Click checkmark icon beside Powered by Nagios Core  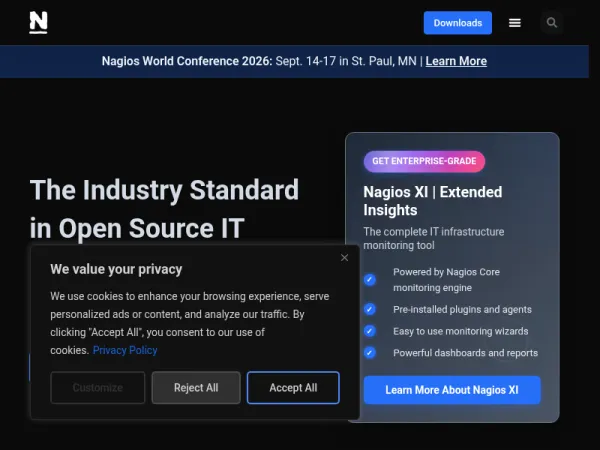tap(370, 280)
